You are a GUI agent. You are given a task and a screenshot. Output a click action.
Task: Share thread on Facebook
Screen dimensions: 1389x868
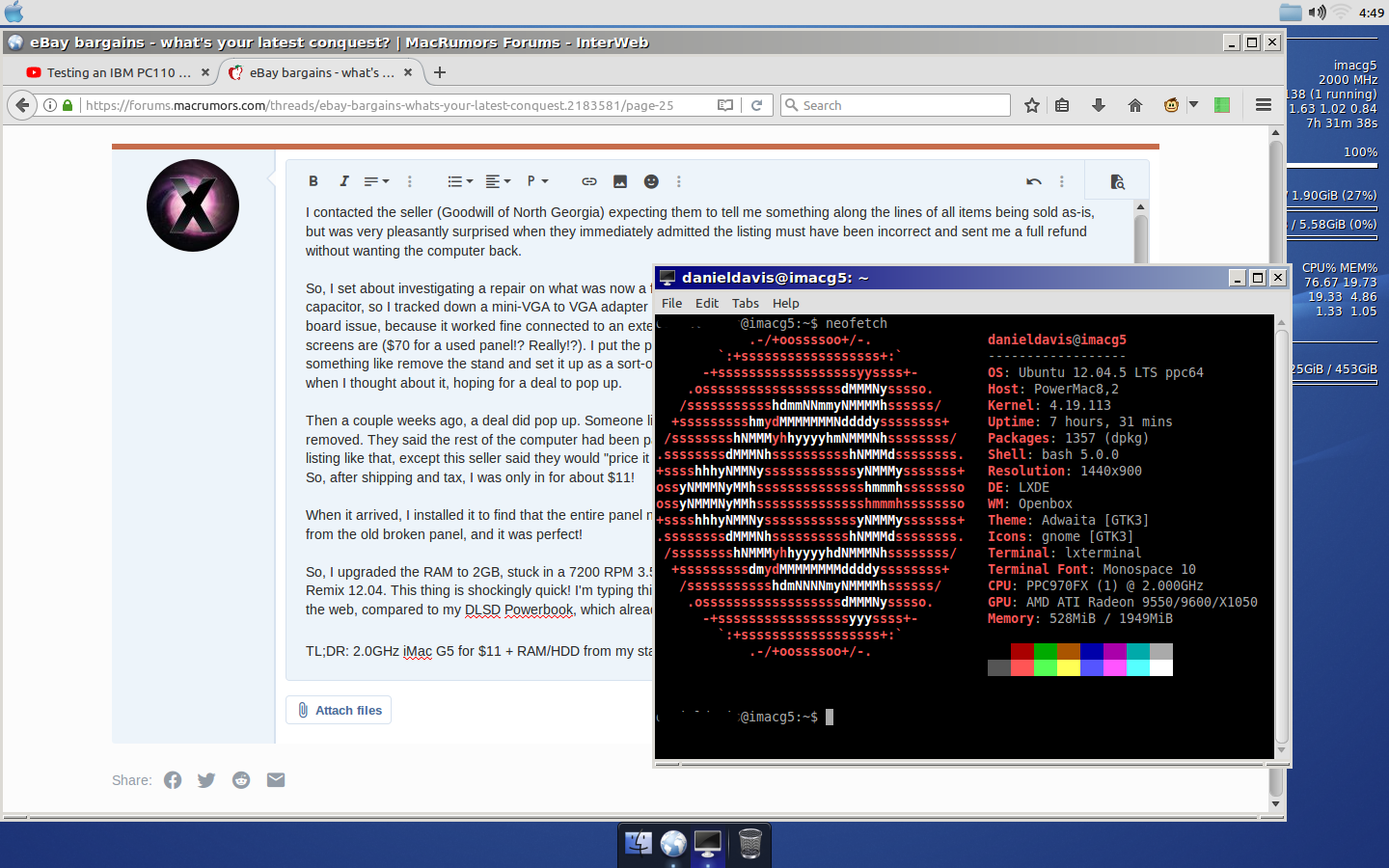pyautogui.click(x=173, y=780)
